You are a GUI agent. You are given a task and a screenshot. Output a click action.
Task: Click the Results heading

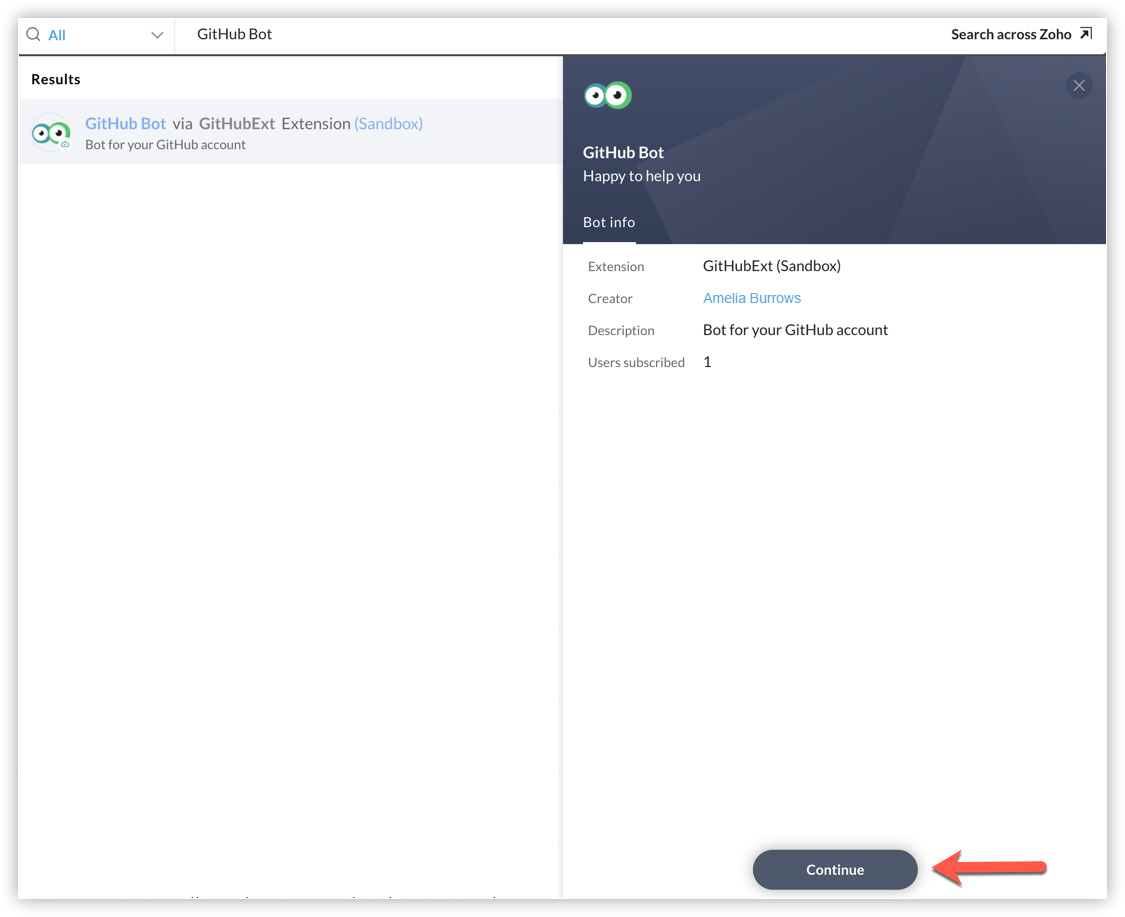56,79
